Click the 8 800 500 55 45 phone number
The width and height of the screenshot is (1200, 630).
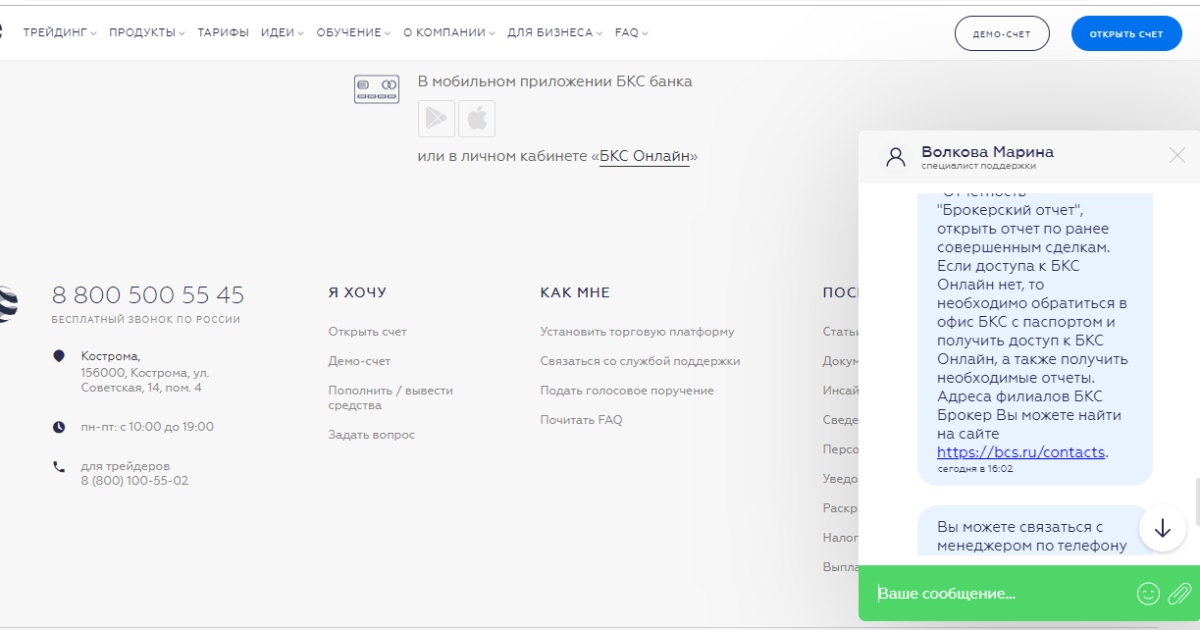point(148,295)
